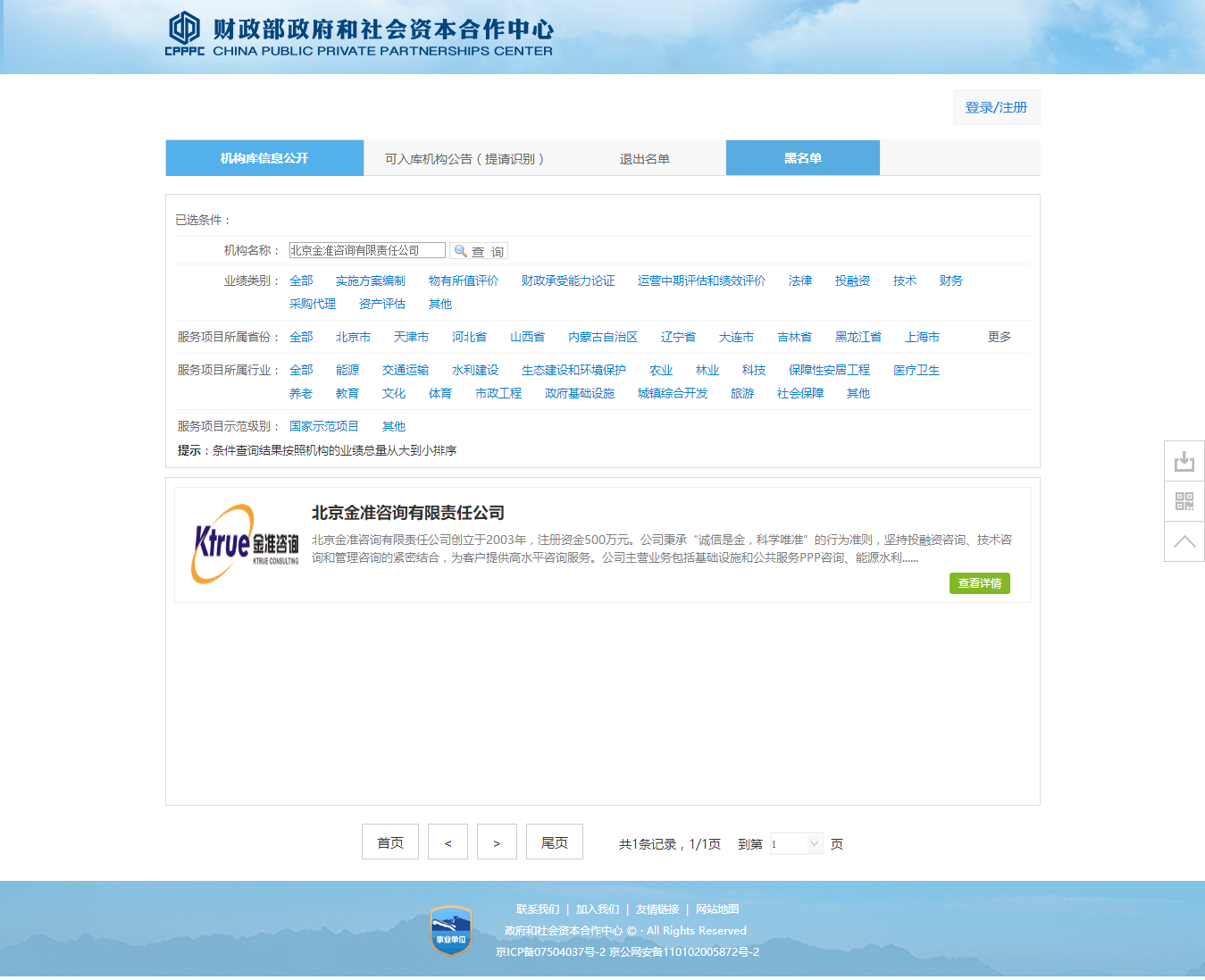
Task: Select 其他 under 服务项目示范级别
Action: [x=394, y=426]
